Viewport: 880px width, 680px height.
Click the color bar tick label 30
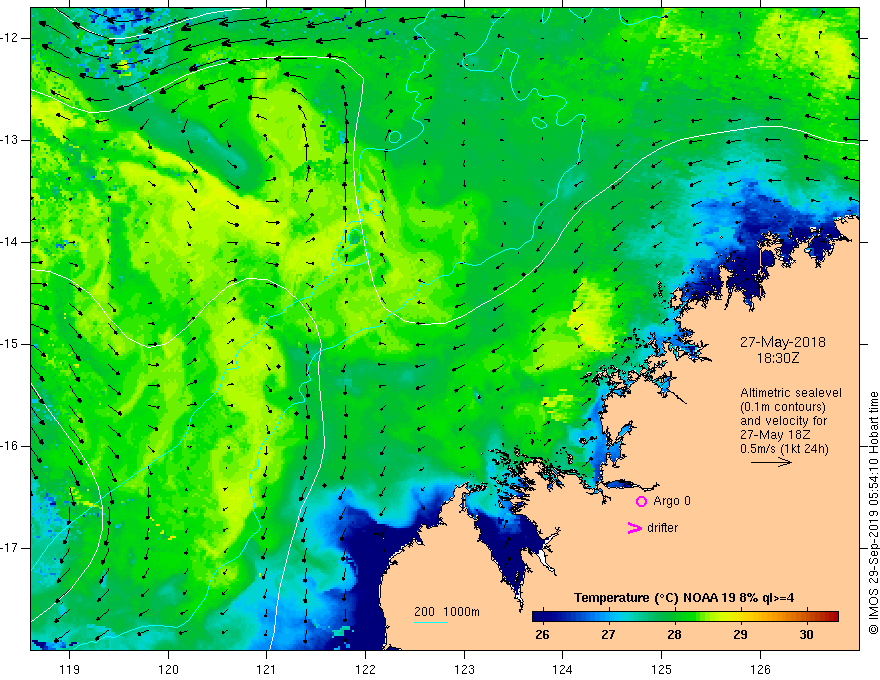click(806, 635)
